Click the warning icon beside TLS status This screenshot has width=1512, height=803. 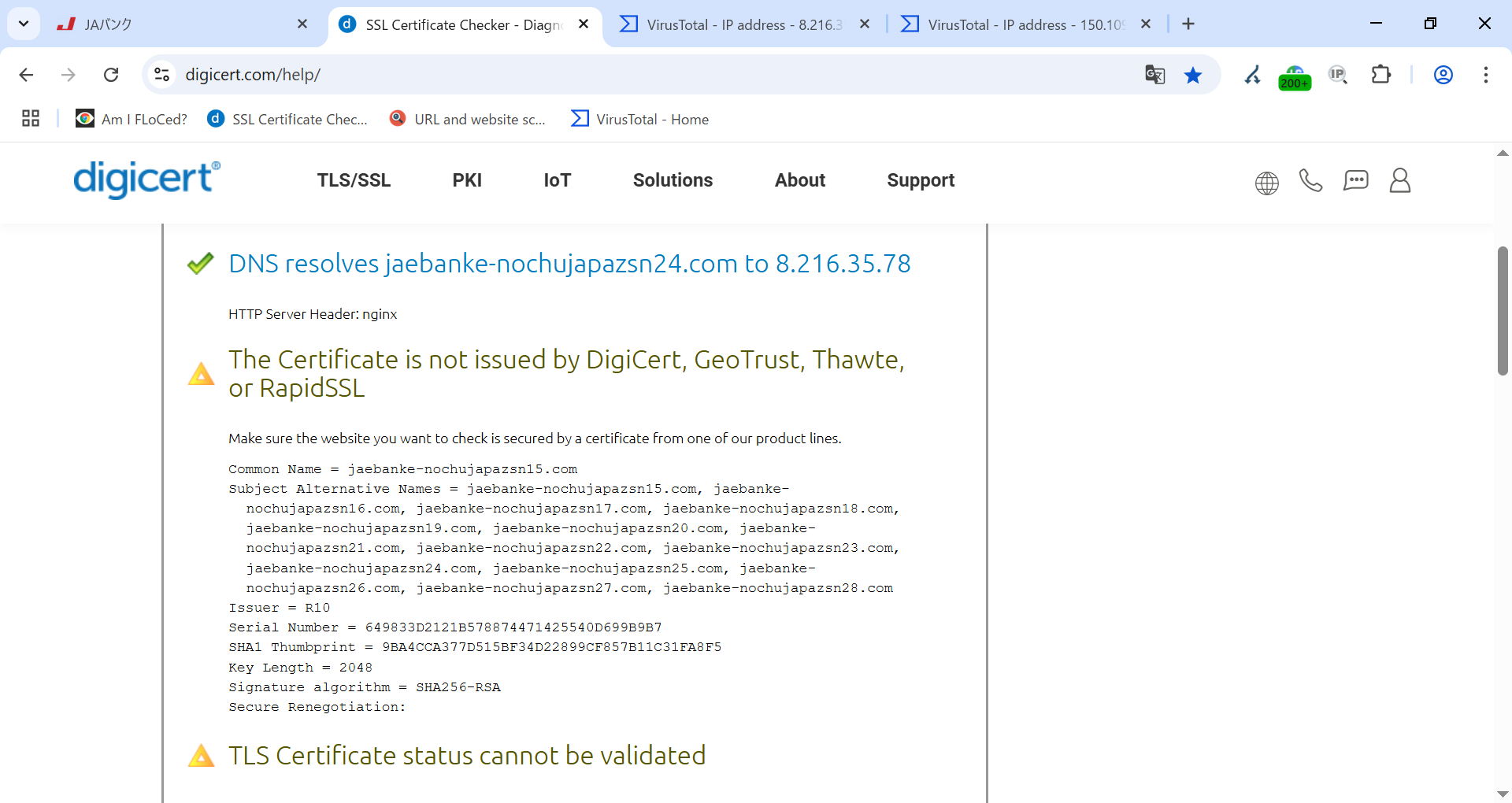pyautogui.click(x=201, y=756)
